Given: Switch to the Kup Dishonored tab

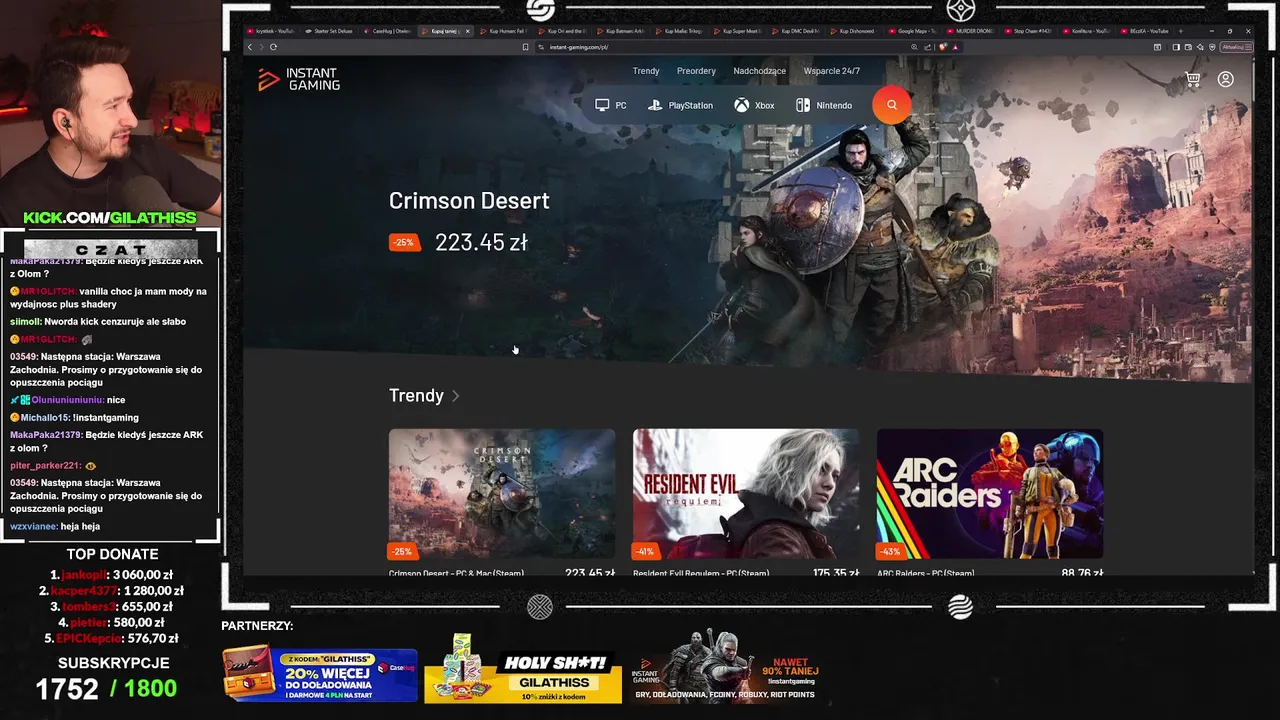Looking at the screenshot, I should (x=855, y=31).
